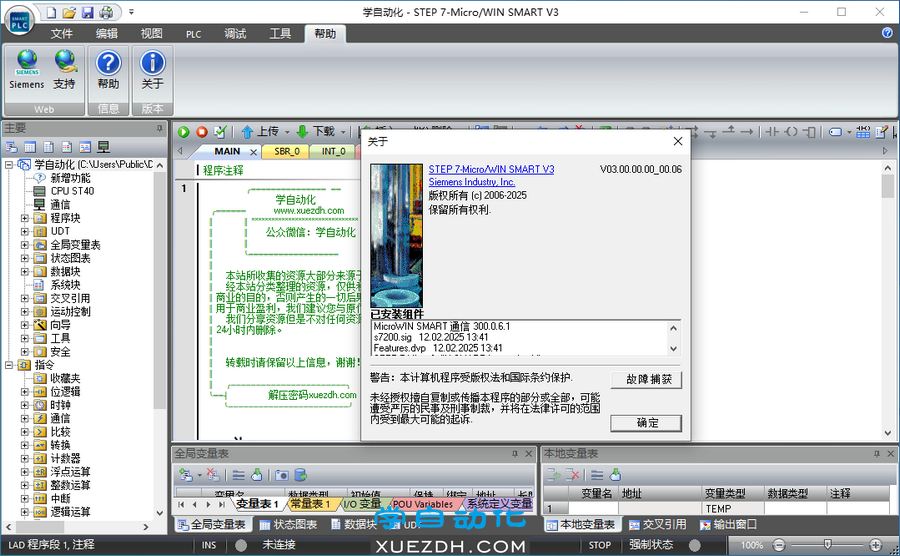Click the compile icon in editor toolbar
This screenshot has height=556, width=900.
coord(220,132)
